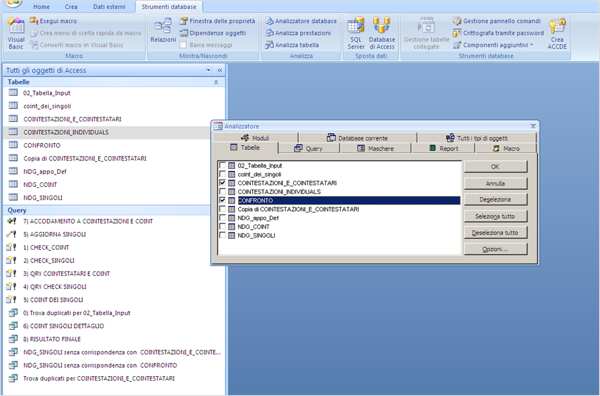Tick the NDG_SINGOLI checkbox in the dialog
The width and height of the screenshot is (600, 396).
tap(222, 235)
